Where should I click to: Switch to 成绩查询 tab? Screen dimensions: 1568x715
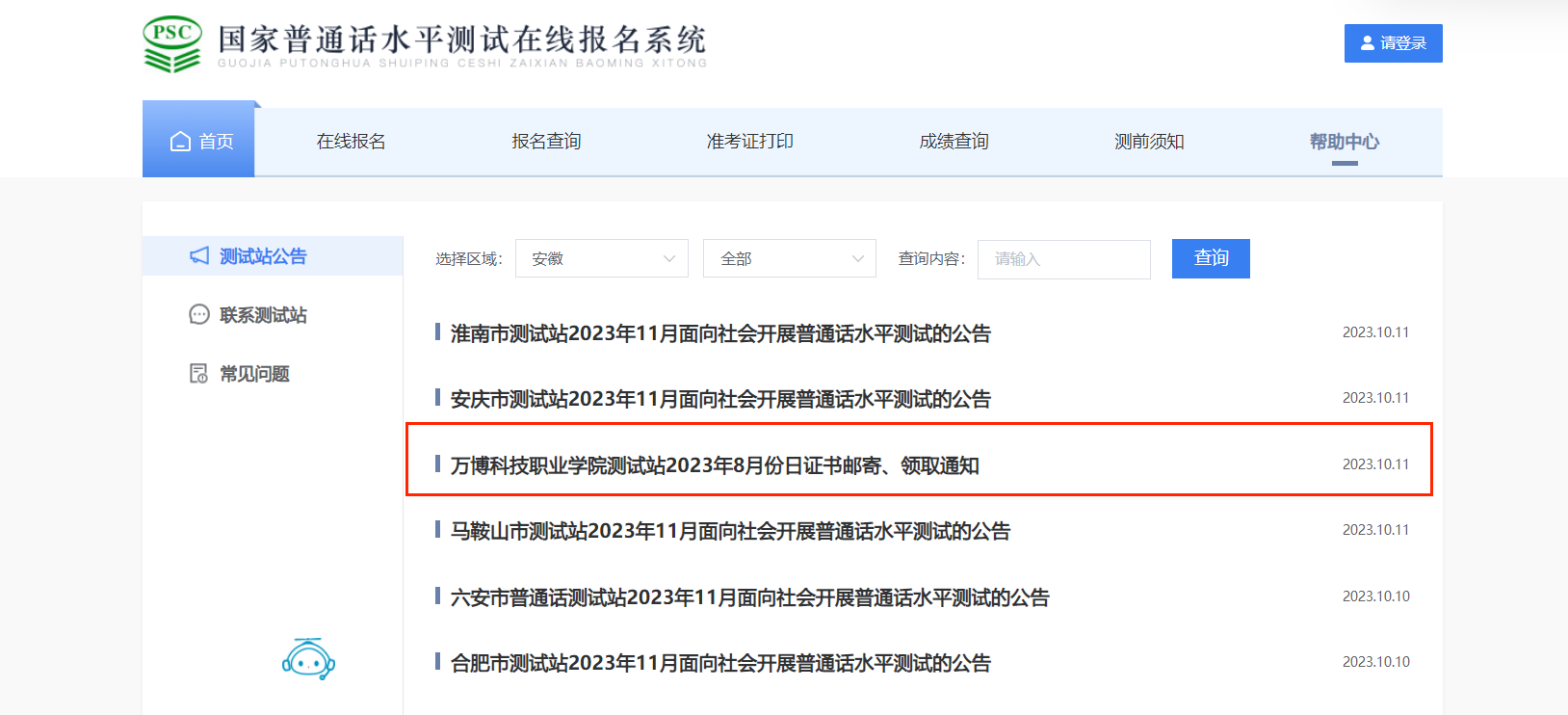coord(954,142)
